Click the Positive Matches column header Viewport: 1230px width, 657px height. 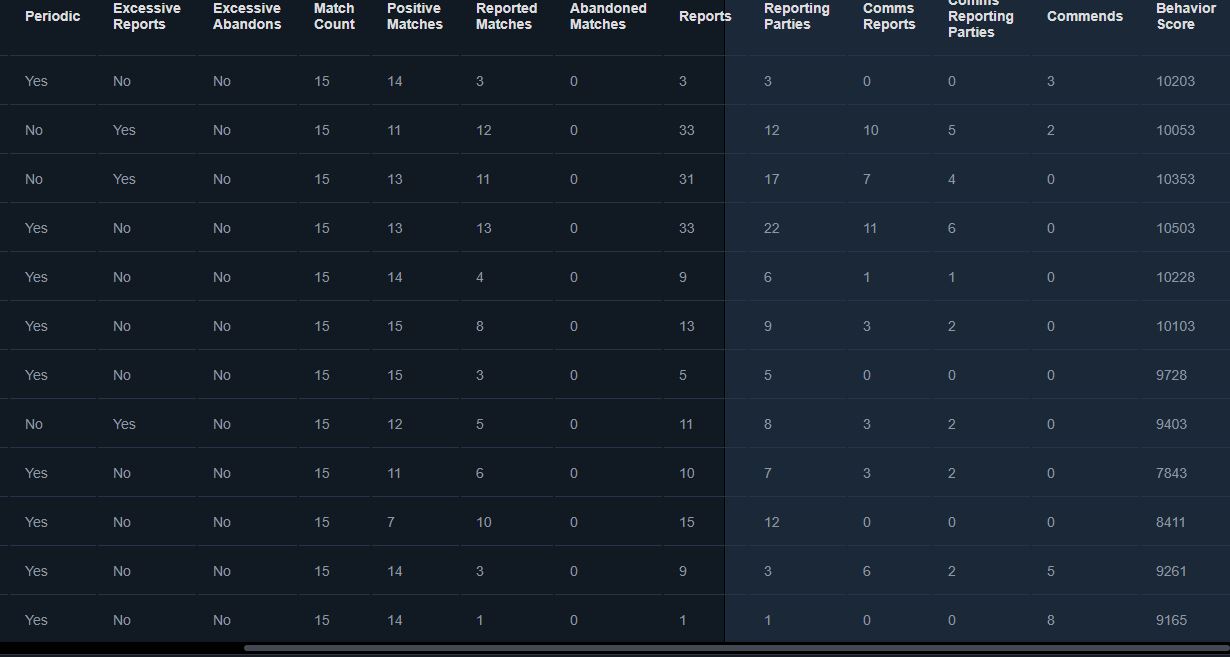[x=414, y=16]
